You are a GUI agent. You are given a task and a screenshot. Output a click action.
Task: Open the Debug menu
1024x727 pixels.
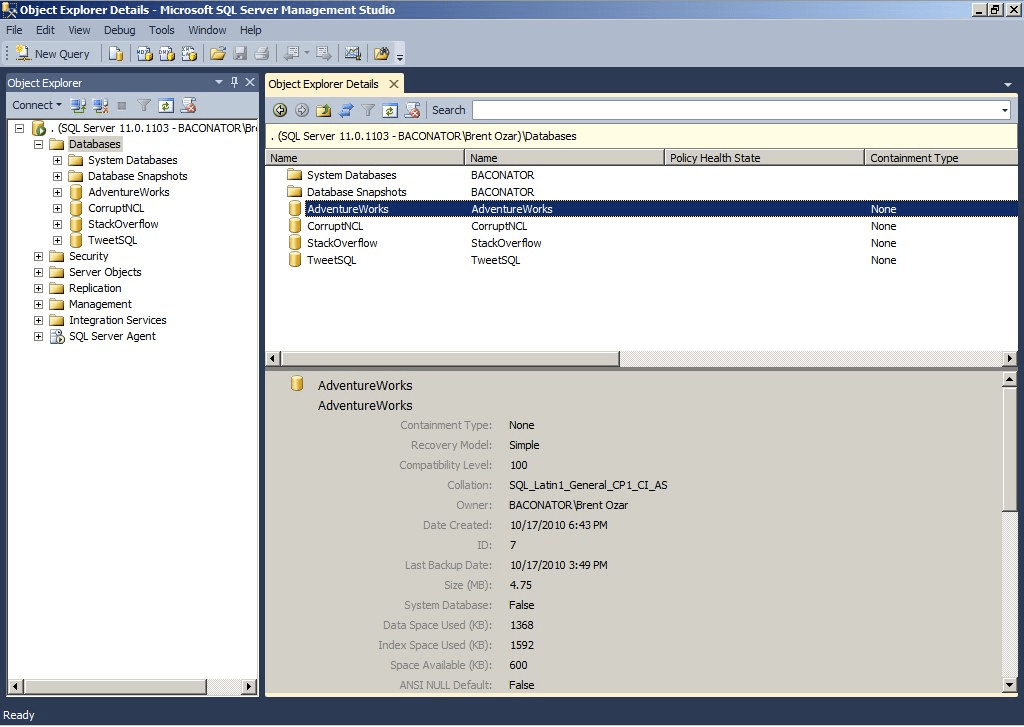(119, 30)
